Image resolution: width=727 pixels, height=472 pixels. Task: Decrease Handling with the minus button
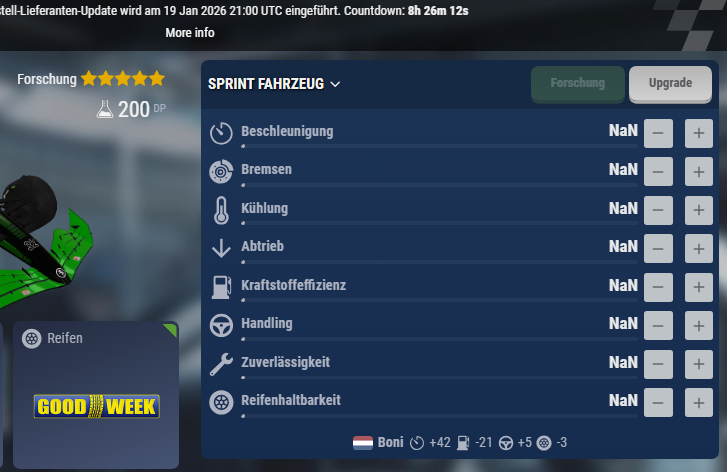tap(658, 326)
